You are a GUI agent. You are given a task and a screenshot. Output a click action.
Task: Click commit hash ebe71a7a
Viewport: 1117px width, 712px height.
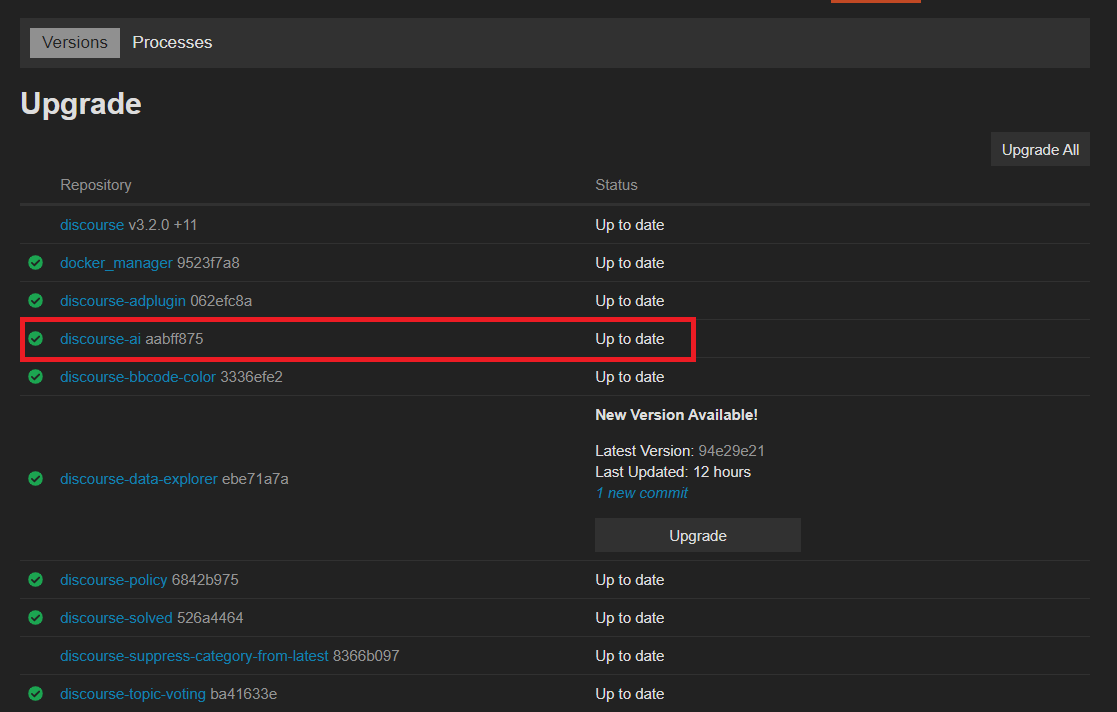coord(255,479)
